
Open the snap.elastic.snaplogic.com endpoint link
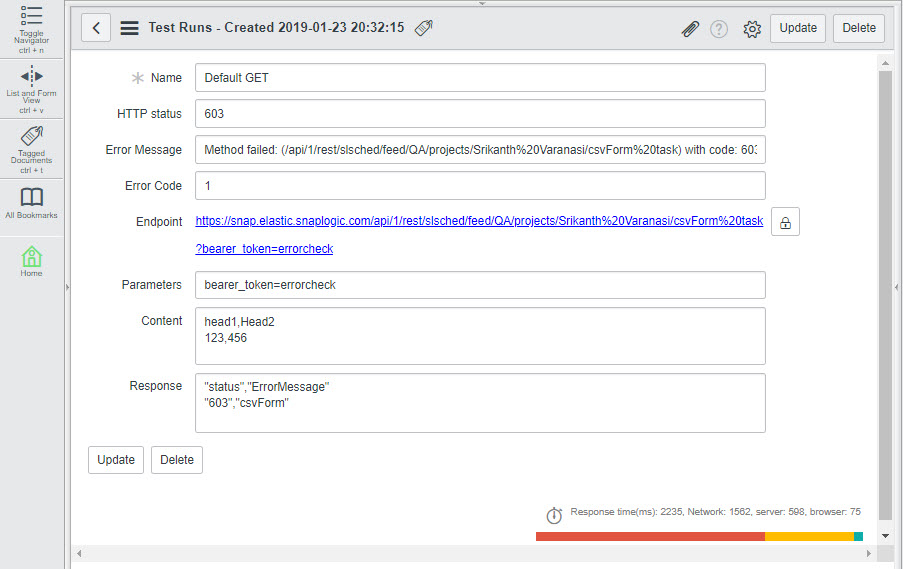pos(479,222)
